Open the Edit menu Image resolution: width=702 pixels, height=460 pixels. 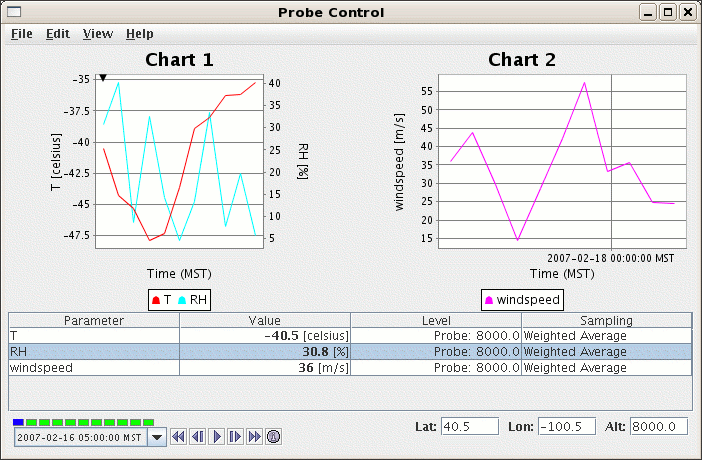tap(58, 33)
